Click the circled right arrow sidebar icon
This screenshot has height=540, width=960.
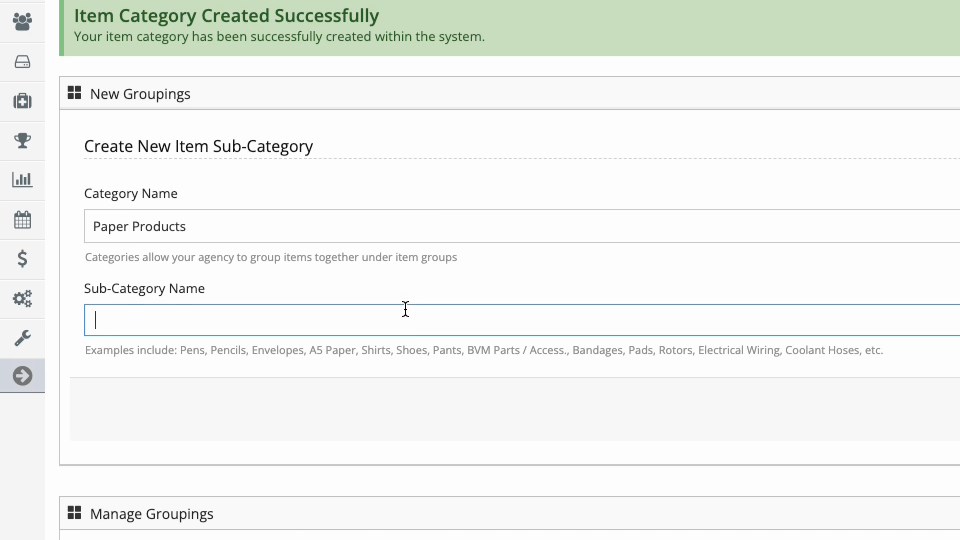click(22, 376)
